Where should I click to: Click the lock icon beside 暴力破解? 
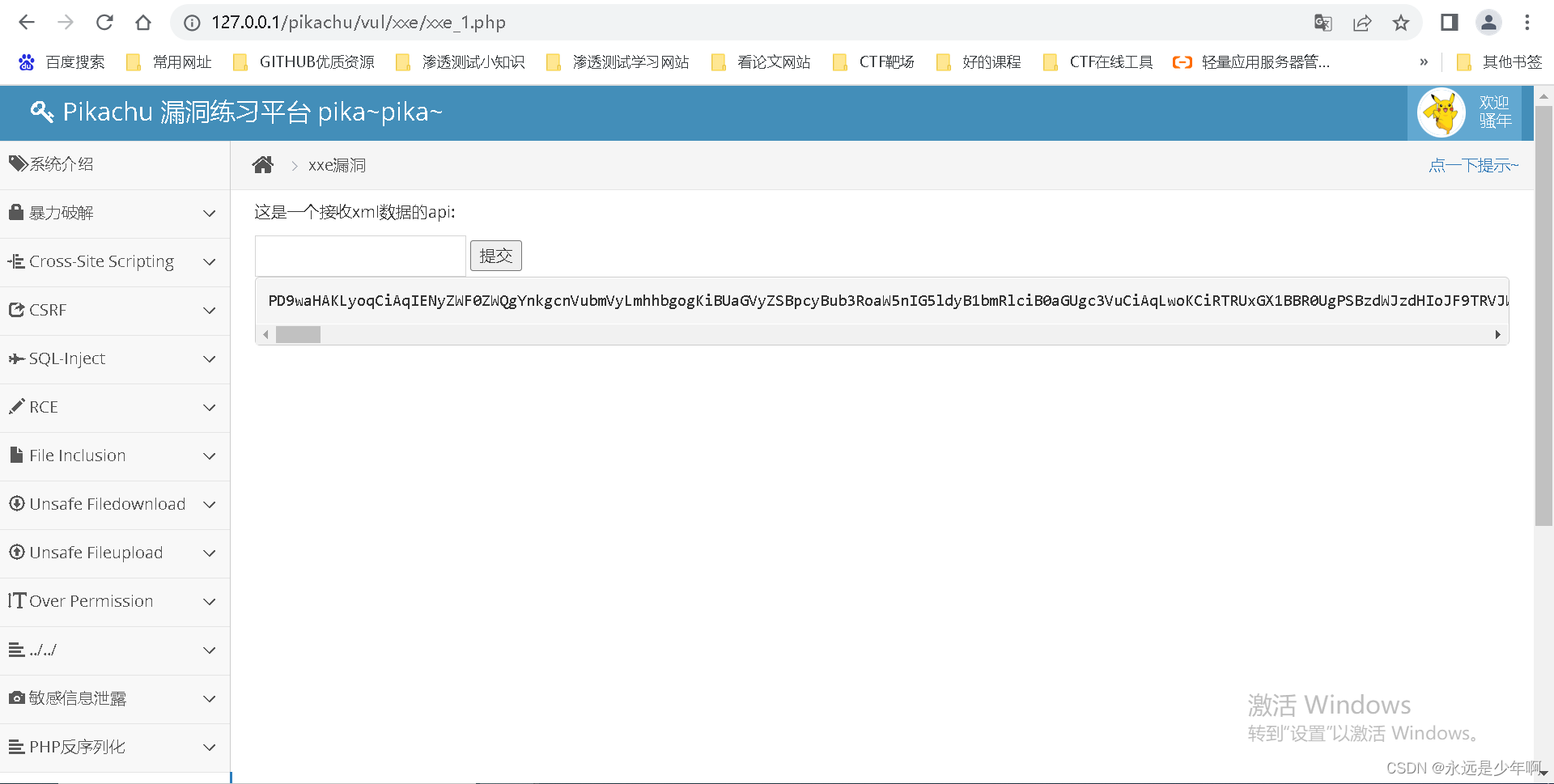click(16, 212)
